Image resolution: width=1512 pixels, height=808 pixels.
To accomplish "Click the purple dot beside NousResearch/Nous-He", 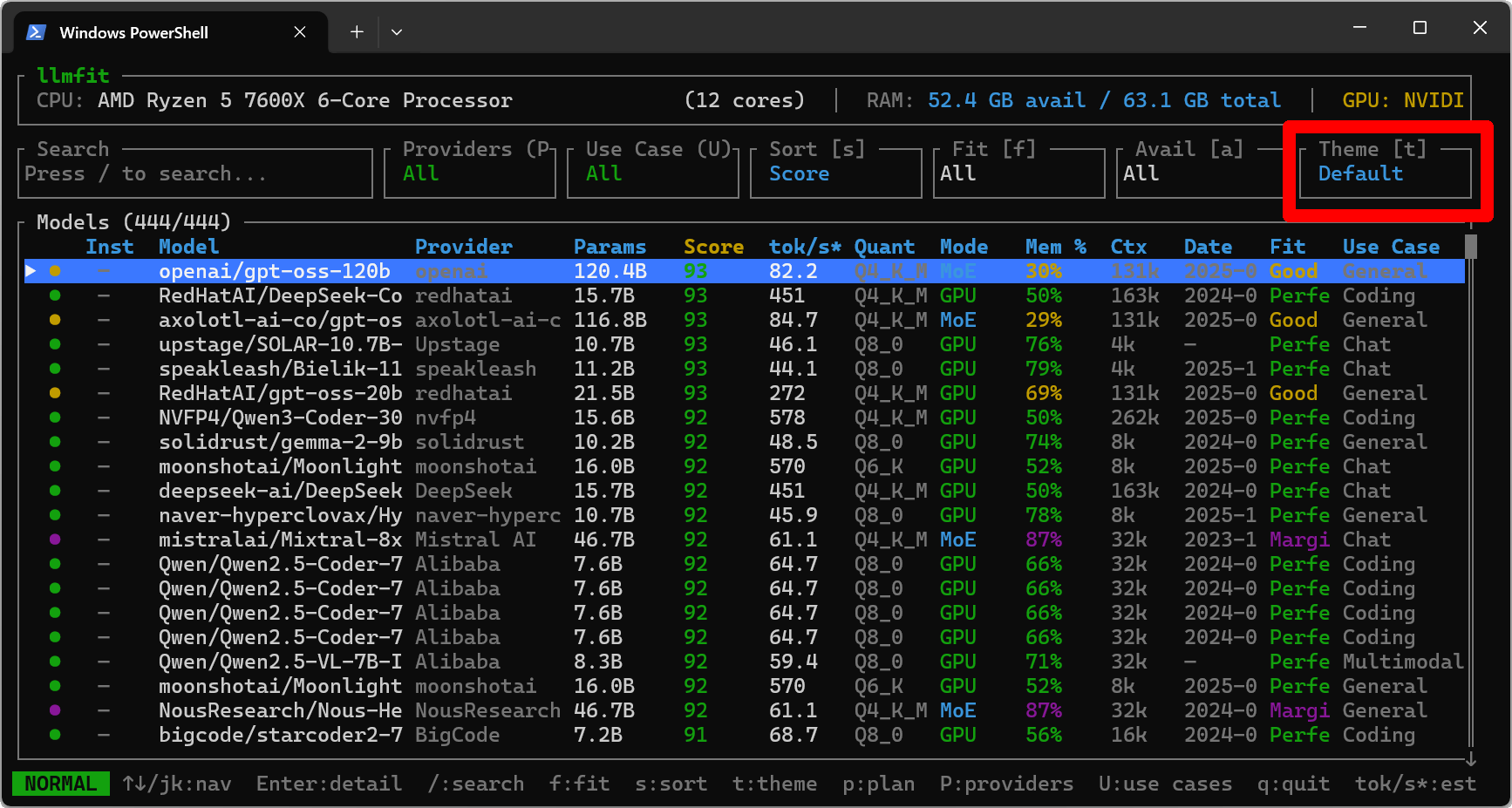I will 55,710.
